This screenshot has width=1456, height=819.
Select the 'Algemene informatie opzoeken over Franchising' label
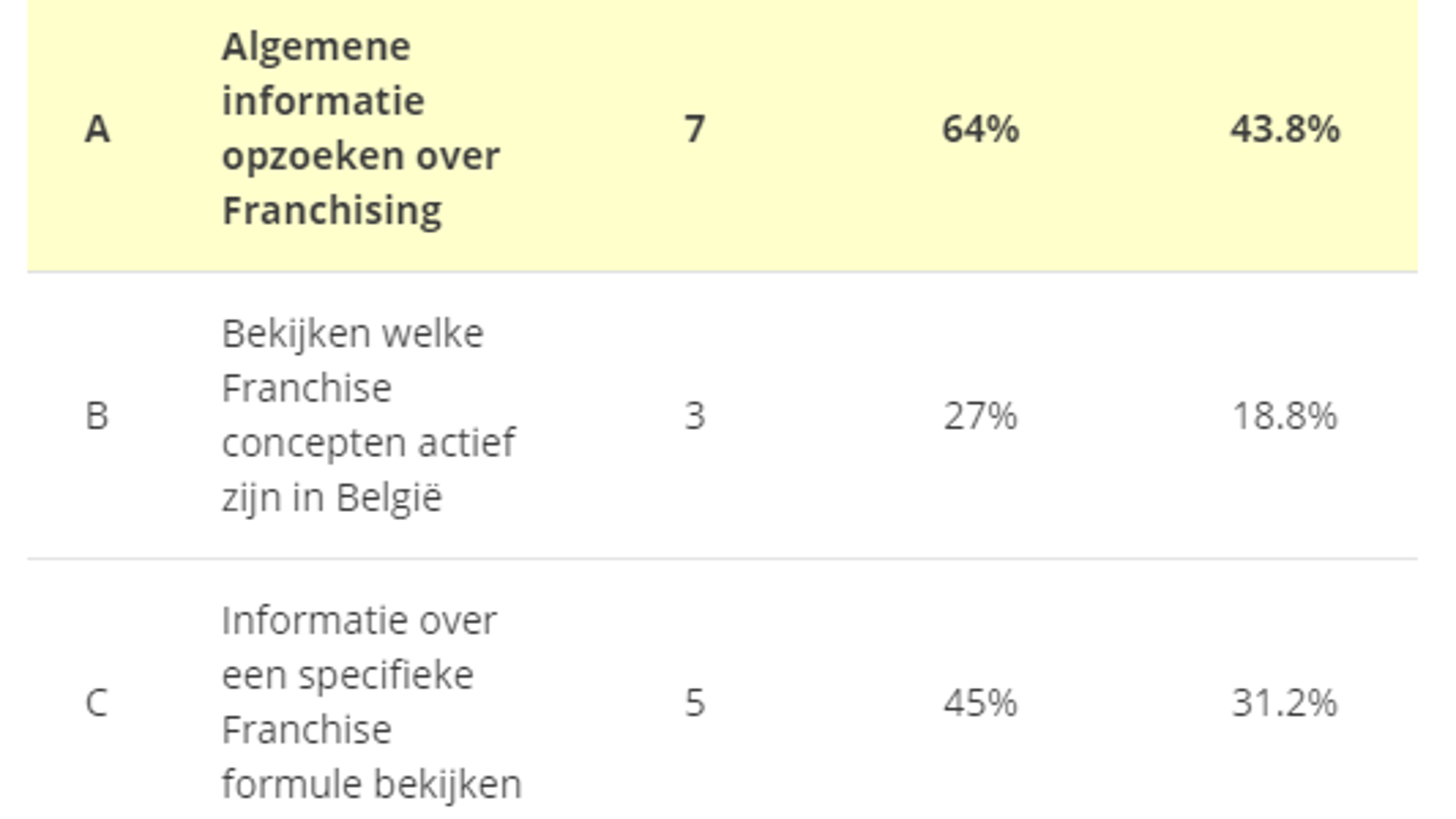360,128
